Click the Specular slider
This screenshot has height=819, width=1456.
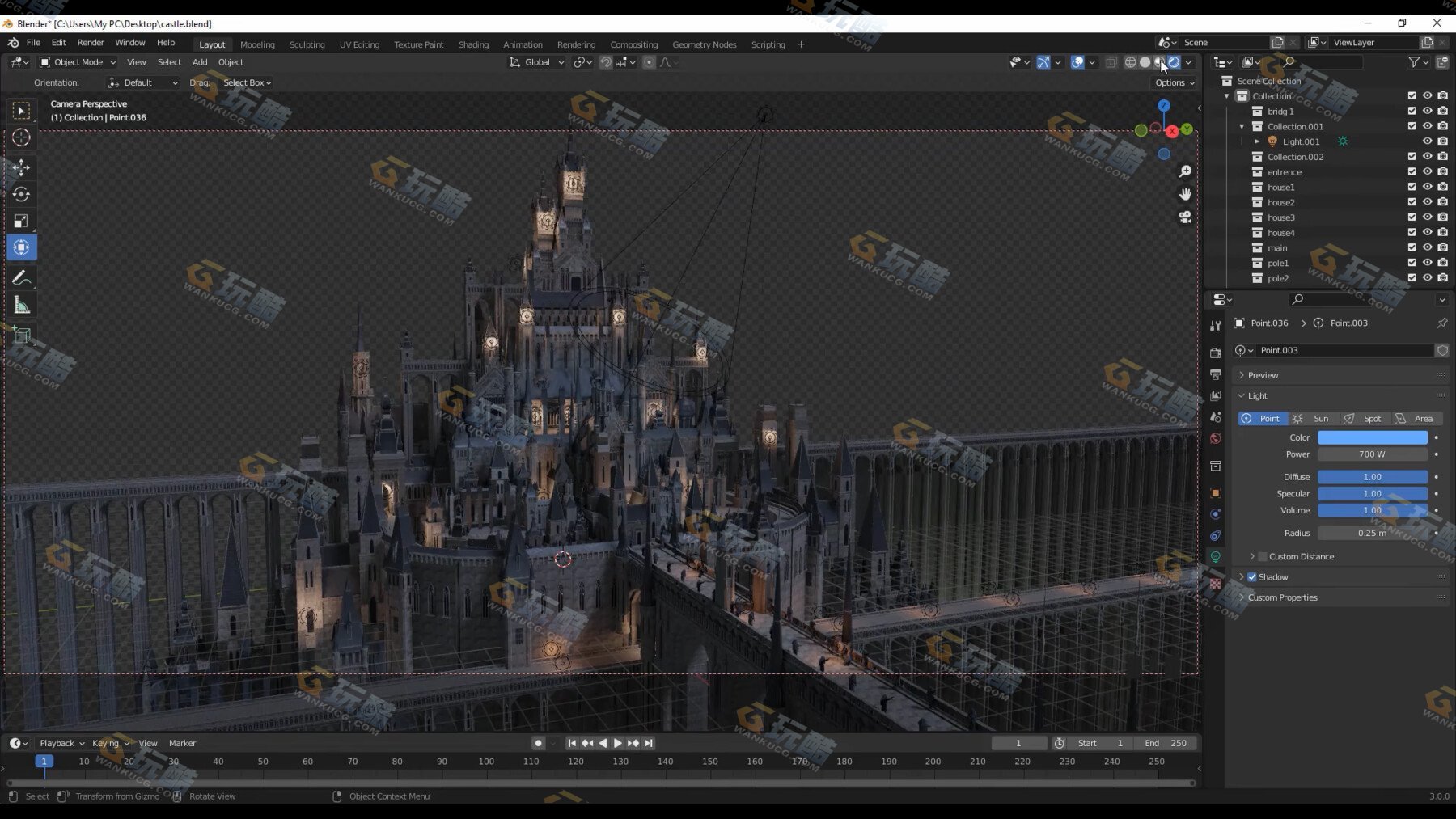pos(1373,493)
